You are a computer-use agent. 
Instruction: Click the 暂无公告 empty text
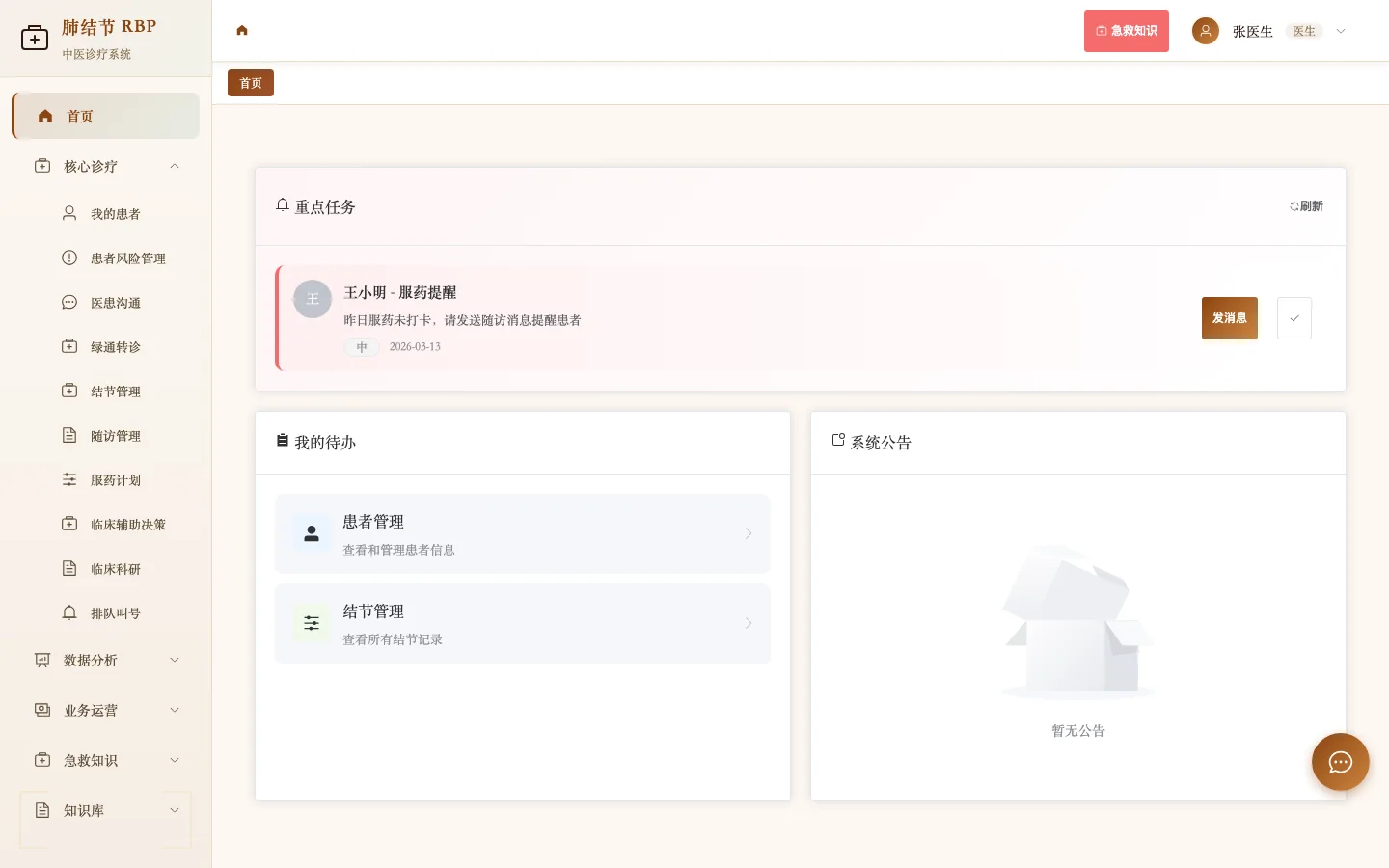coord(1078,731)
